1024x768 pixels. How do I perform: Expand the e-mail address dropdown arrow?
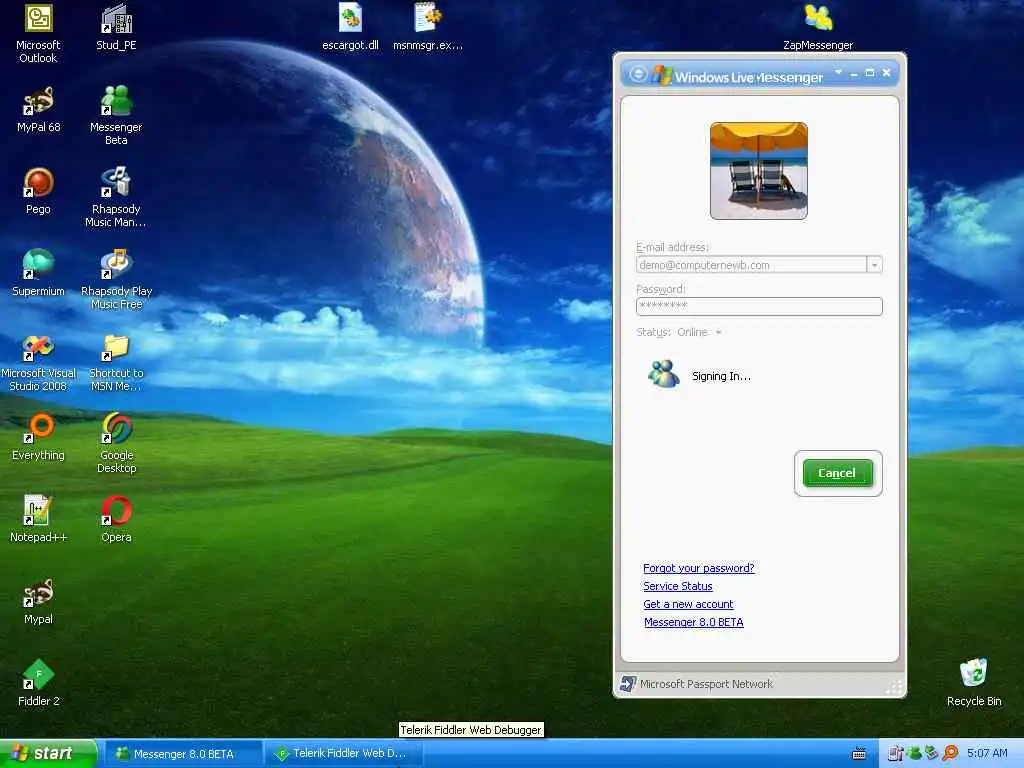tap(874, 264)
